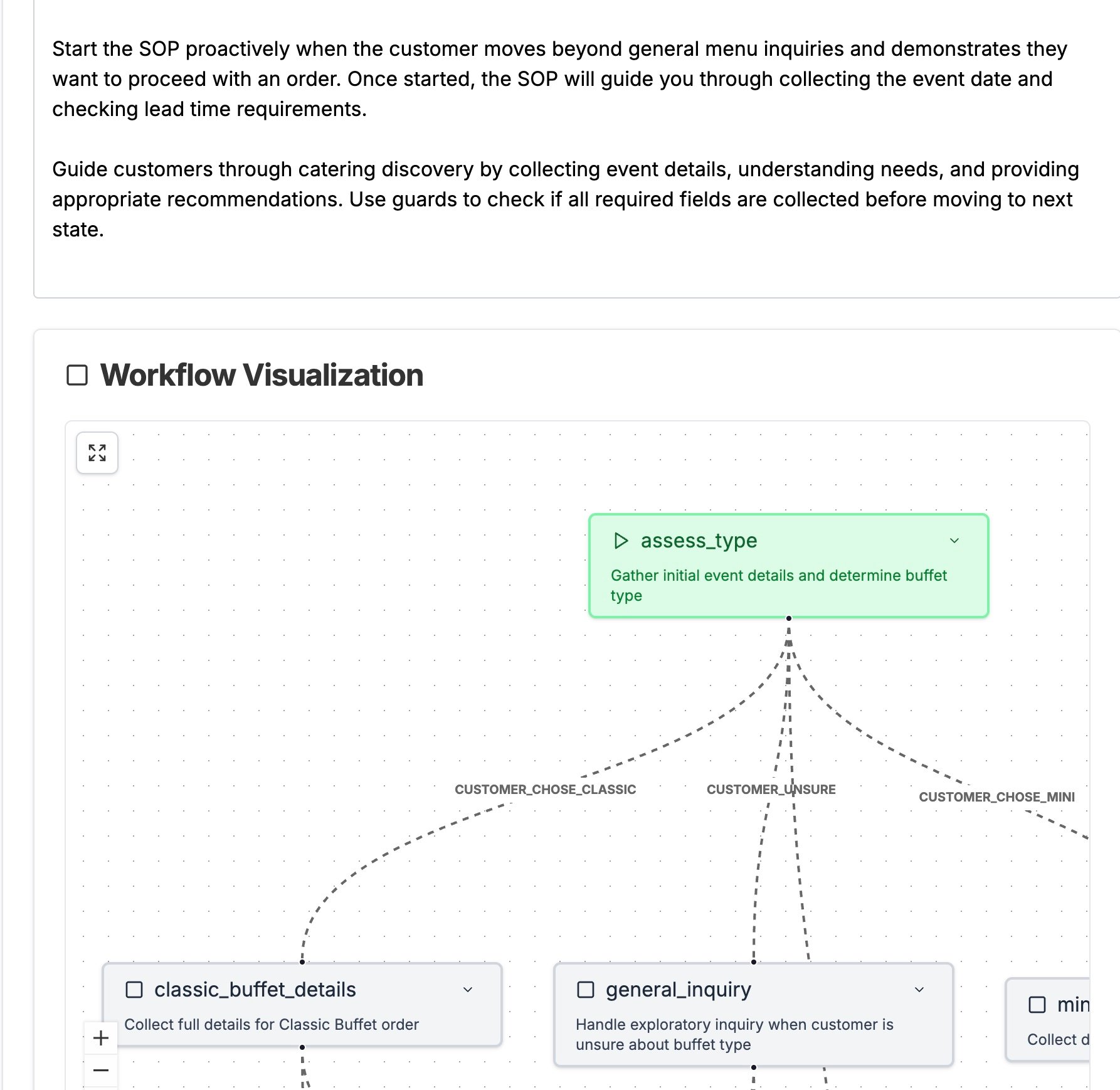Click the play icon on assess_type node
The height and width of the screenshot is (1090, 1120).
point(621,540)
